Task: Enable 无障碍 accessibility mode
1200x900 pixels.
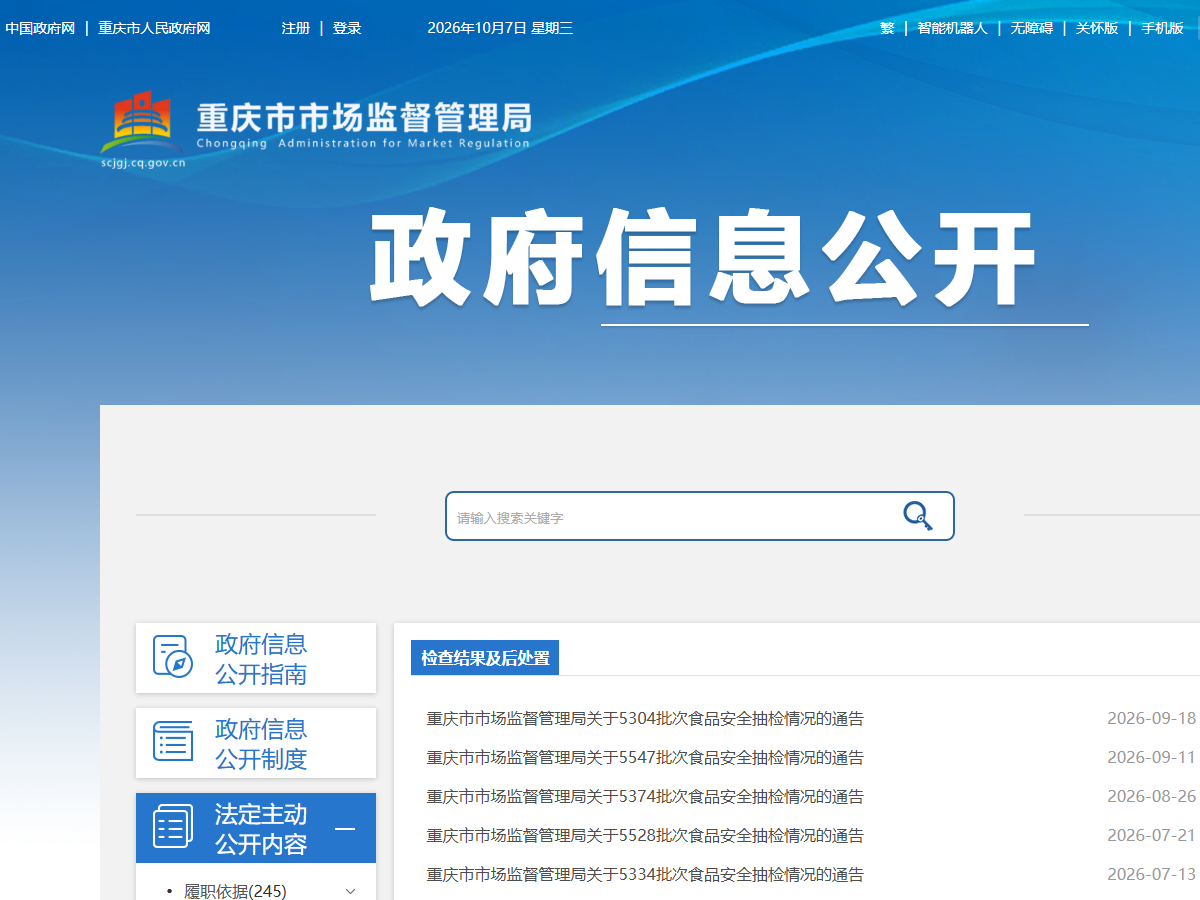Action: (x=1031, y=28)
